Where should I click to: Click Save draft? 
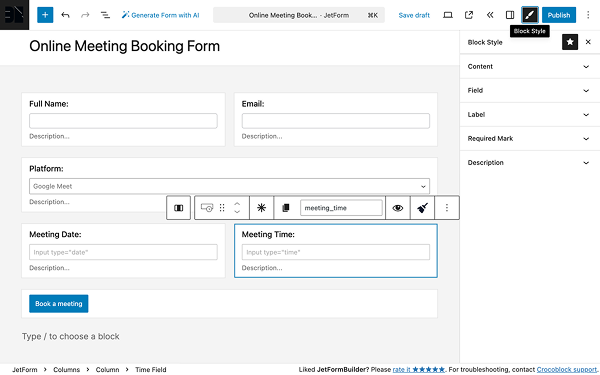click(x=414, y=15)
